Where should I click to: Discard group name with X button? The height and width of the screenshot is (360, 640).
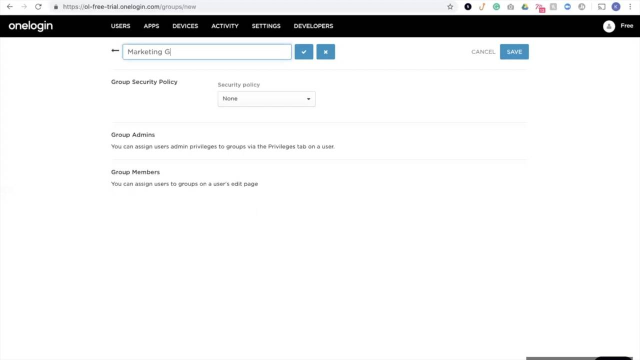tap(326, 52)
